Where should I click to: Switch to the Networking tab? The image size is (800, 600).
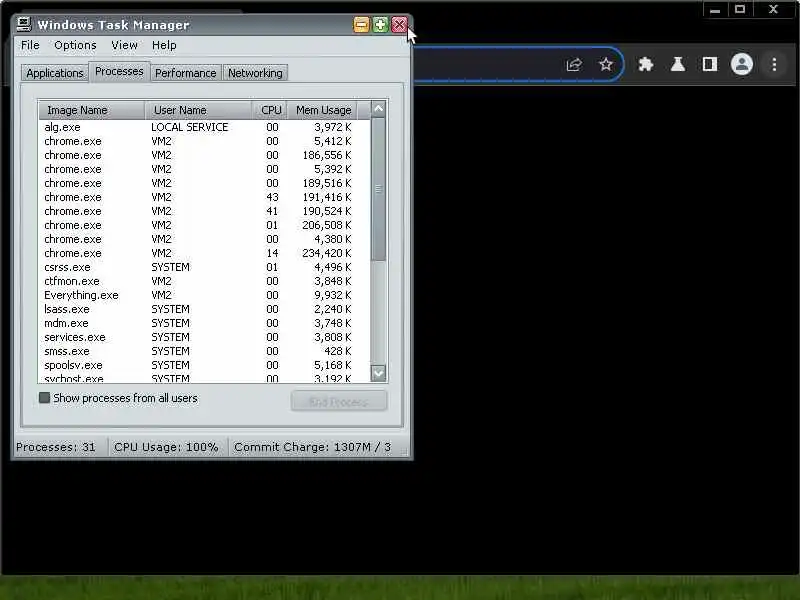point(255,73)
